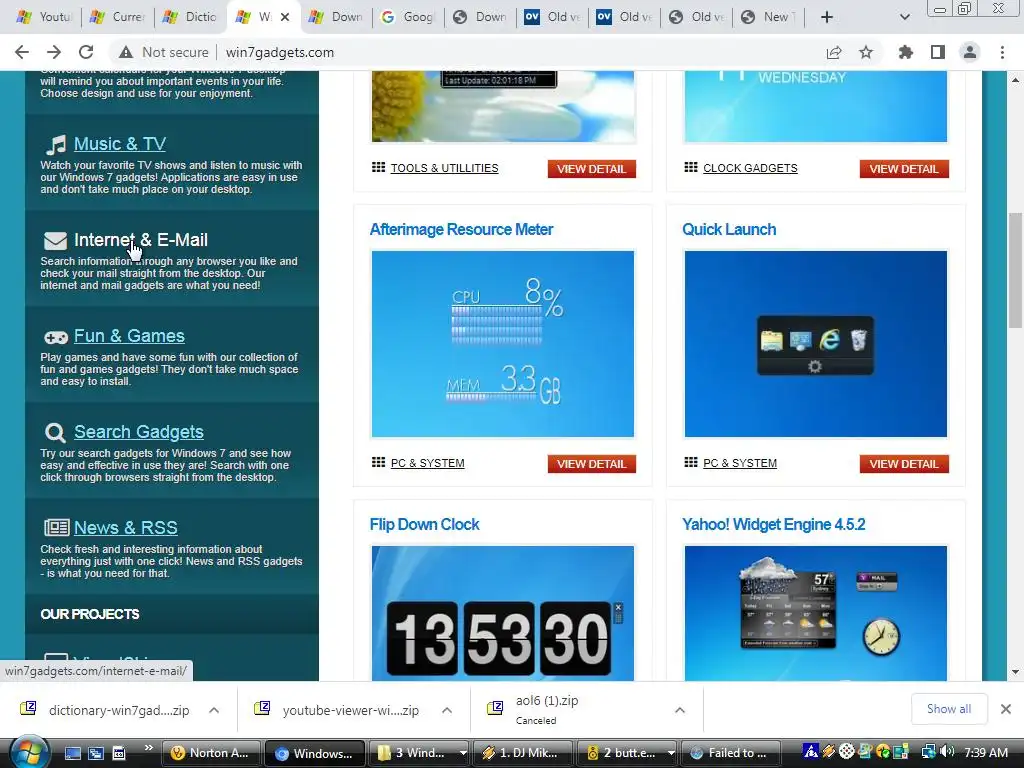Click the page vertical scrollbar thumb
The height and width of the screenshot is (768, 1024).
point(1015,270)
